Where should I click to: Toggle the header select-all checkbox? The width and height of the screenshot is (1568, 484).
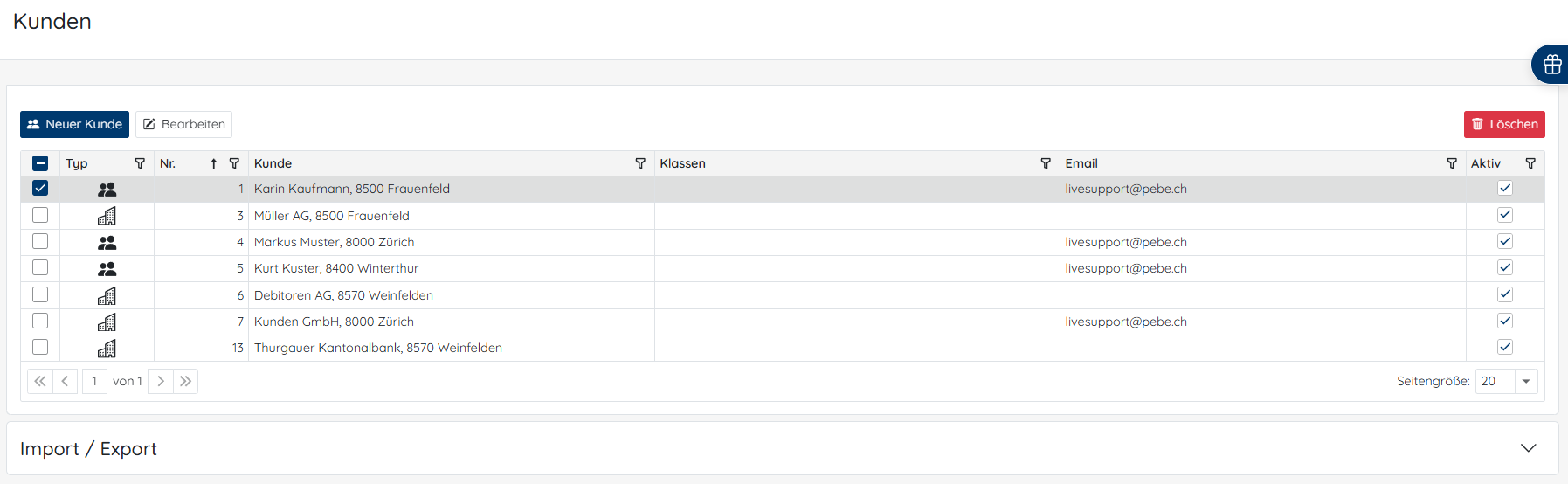[x=40, y=163]
